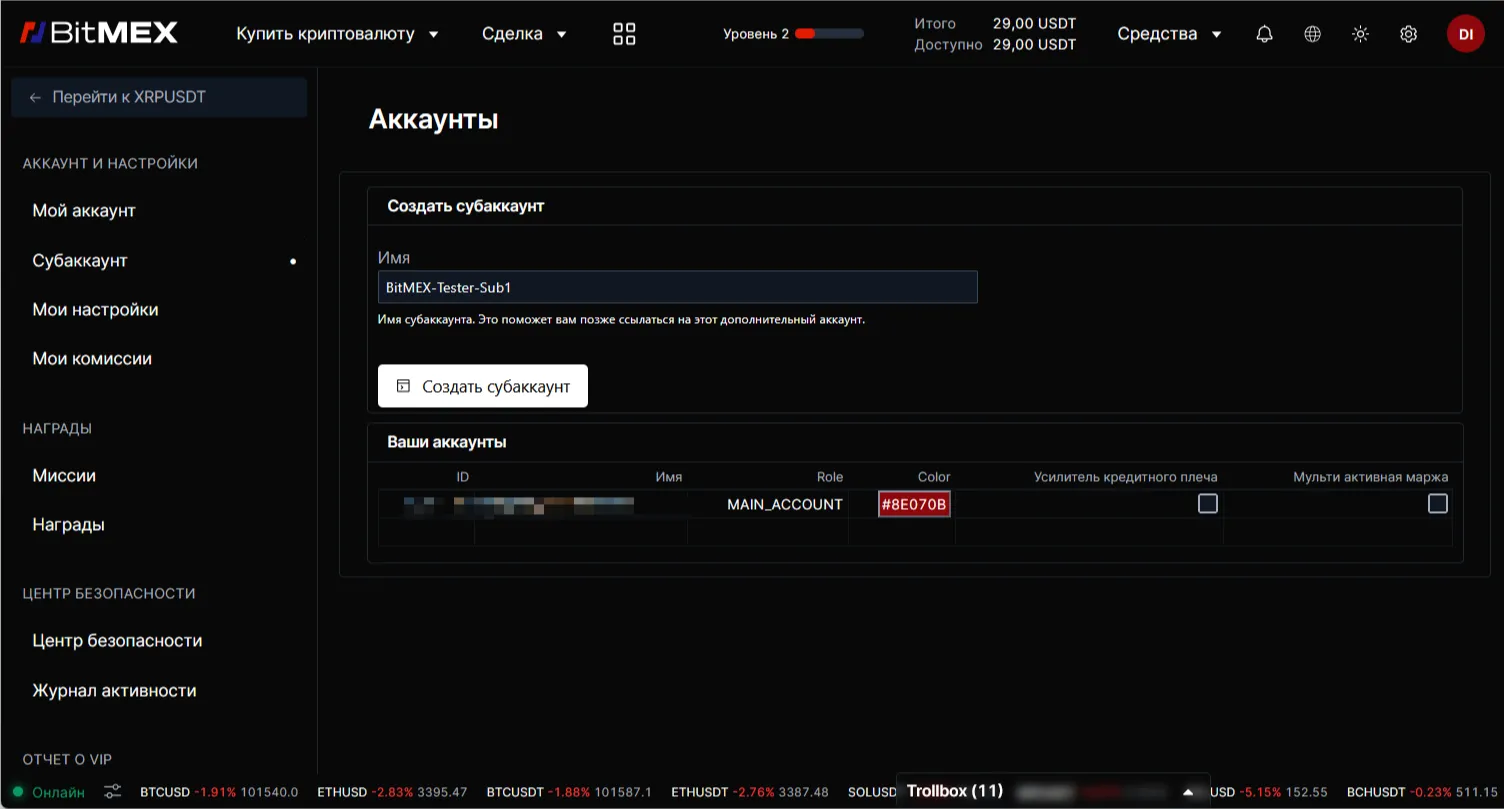Screen dimensions: 1504x809
Task: Open Купить криптовалюту dropdown
Action: click(x=337, y=34)
